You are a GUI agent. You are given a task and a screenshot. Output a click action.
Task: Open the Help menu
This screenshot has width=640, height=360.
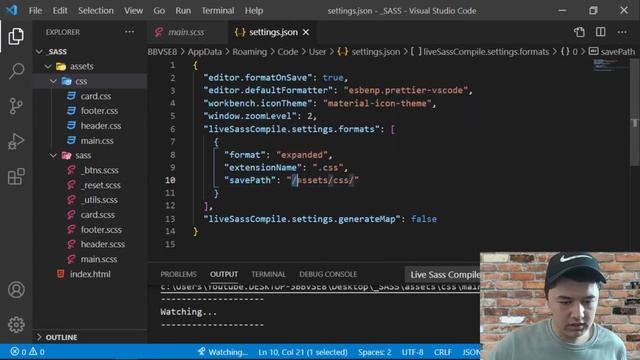tap(254, 11)
